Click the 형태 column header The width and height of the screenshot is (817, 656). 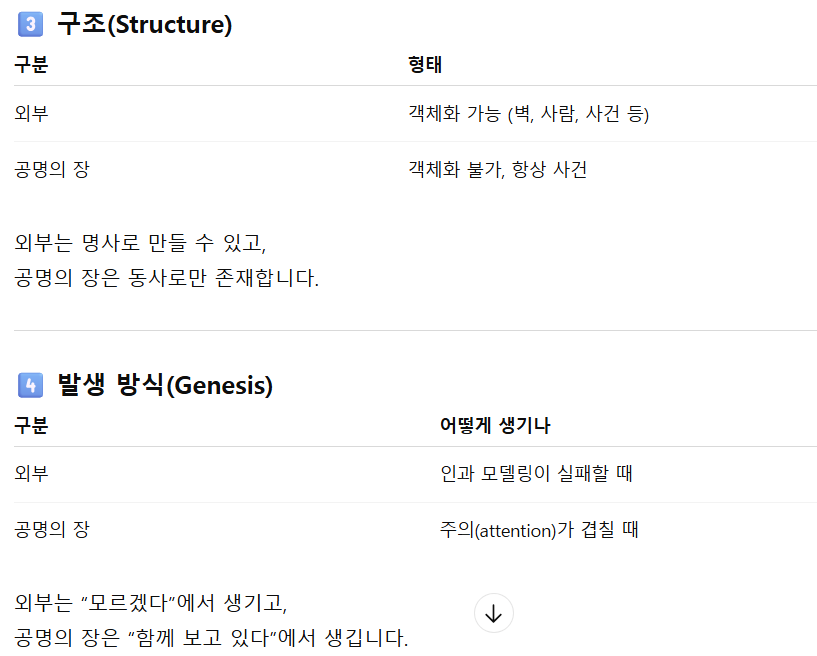coord(425,65)
